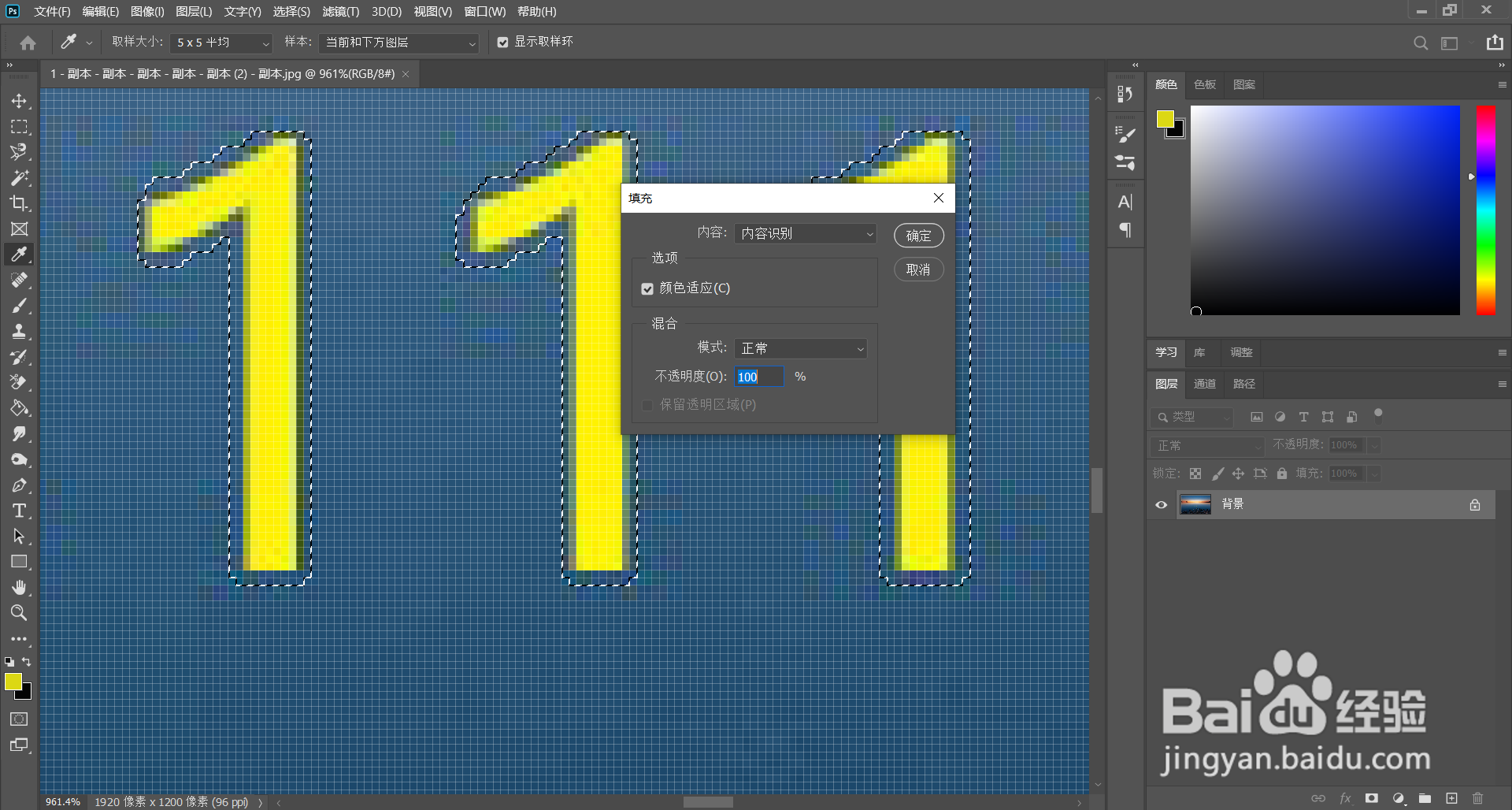Open the Paragraph panel icon

tap(1125, 229)
